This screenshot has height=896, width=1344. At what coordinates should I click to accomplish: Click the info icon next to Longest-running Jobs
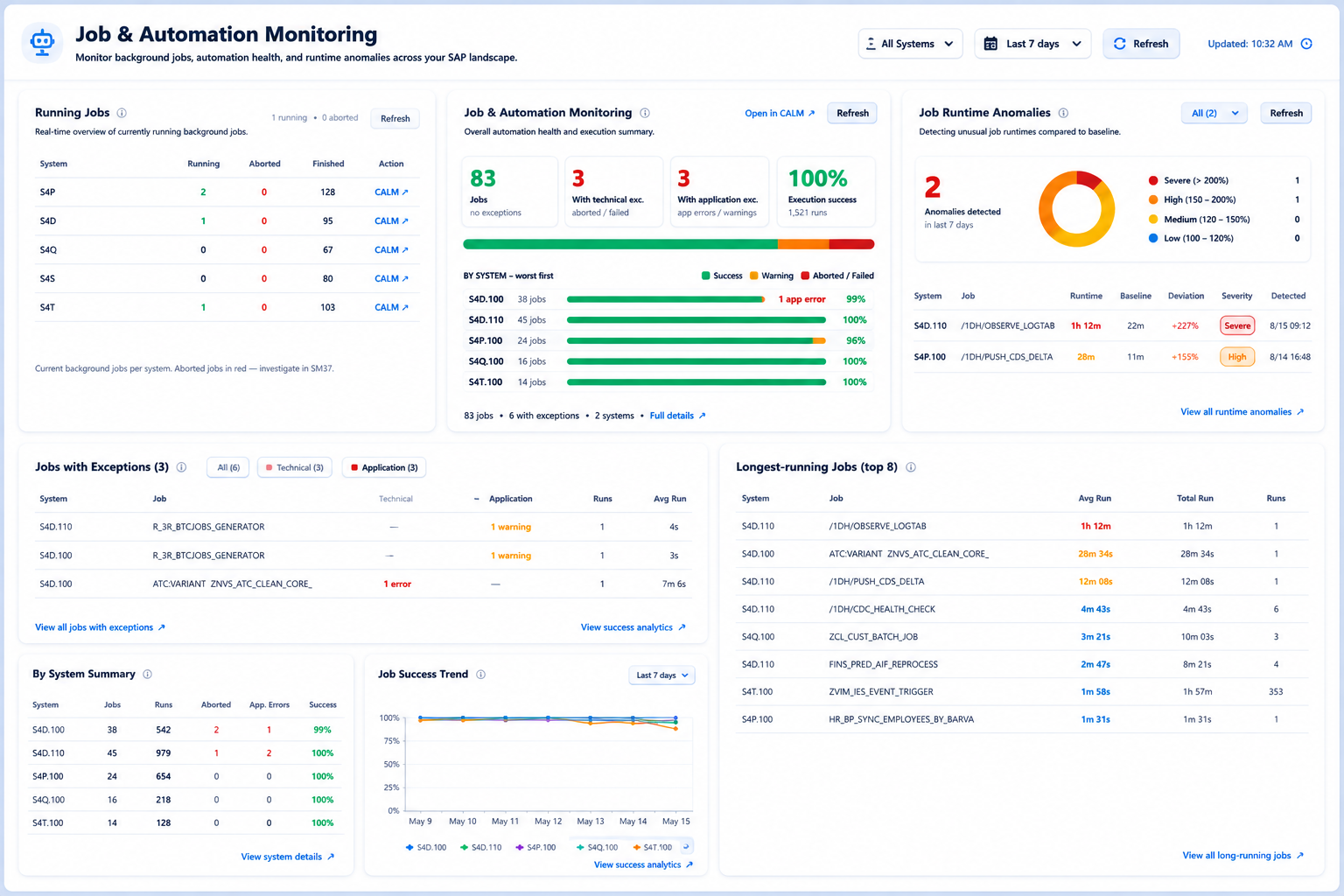coord(911,467)
